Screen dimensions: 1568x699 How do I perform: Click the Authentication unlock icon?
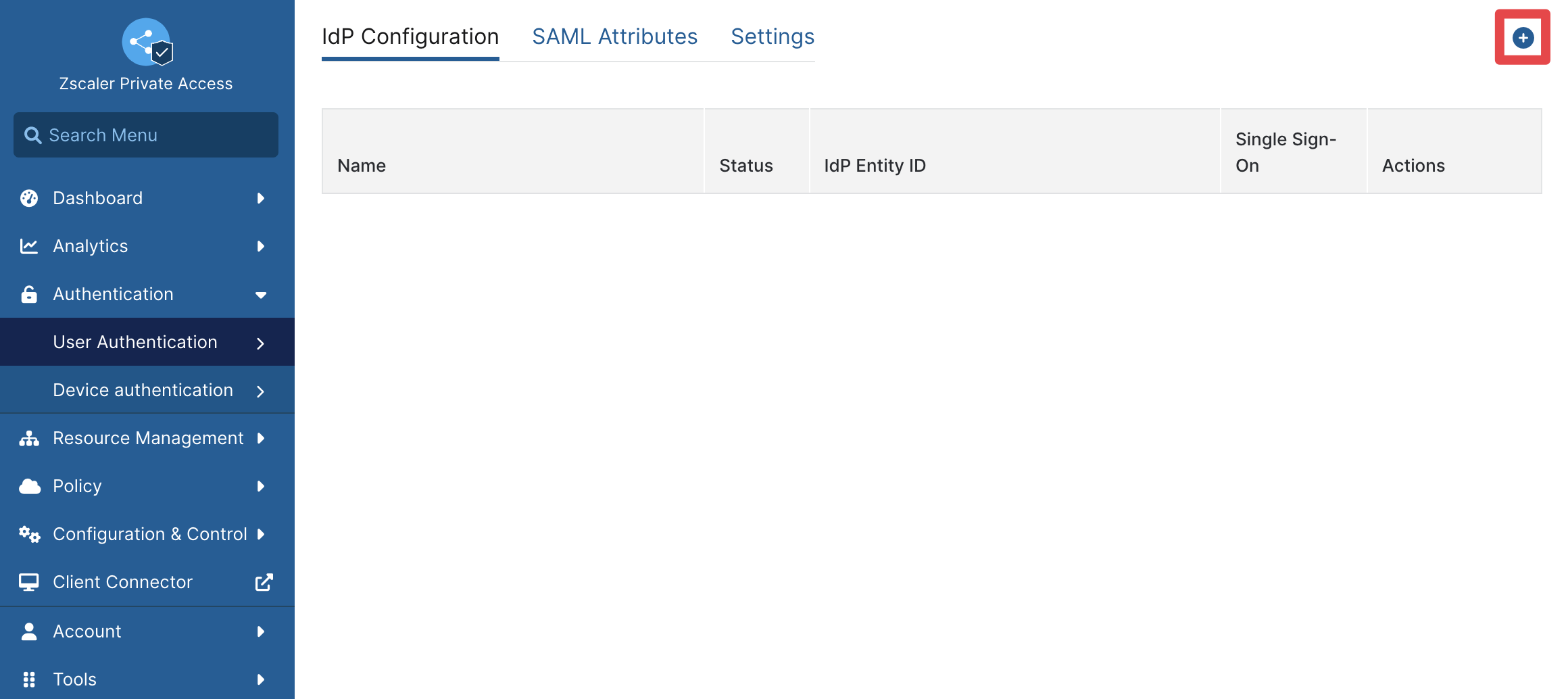click(x=29, y=294)
